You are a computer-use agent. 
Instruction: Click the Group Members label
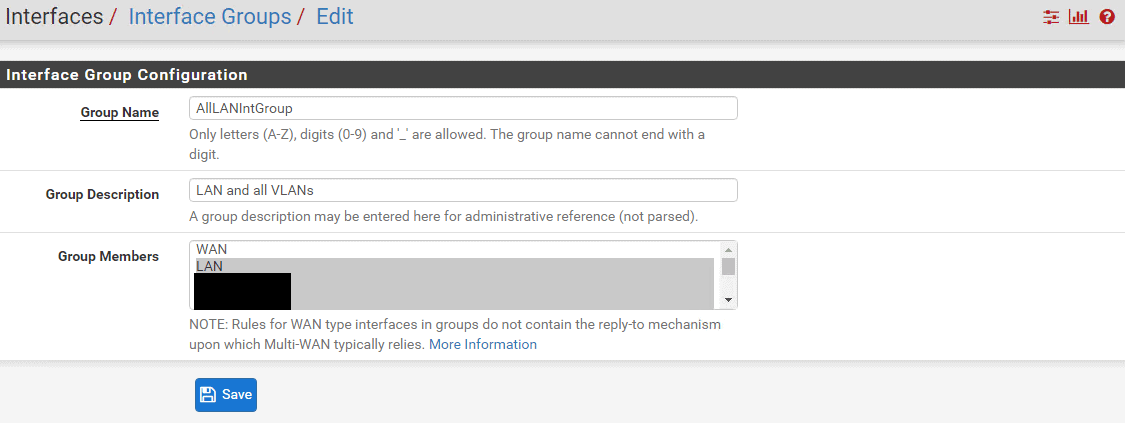point(108,256)
